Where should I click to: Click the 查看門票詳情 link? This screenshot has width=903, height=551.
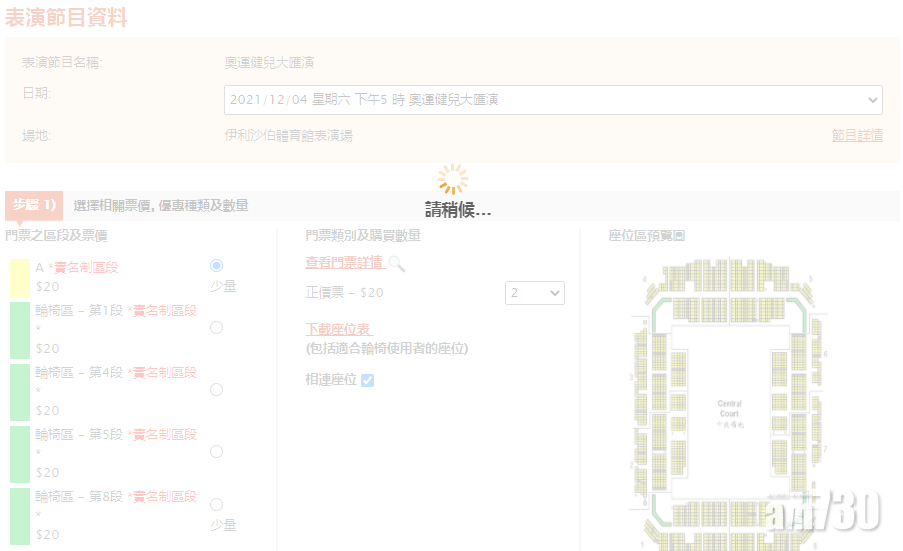pyautogui.click(x=344, y=263)
